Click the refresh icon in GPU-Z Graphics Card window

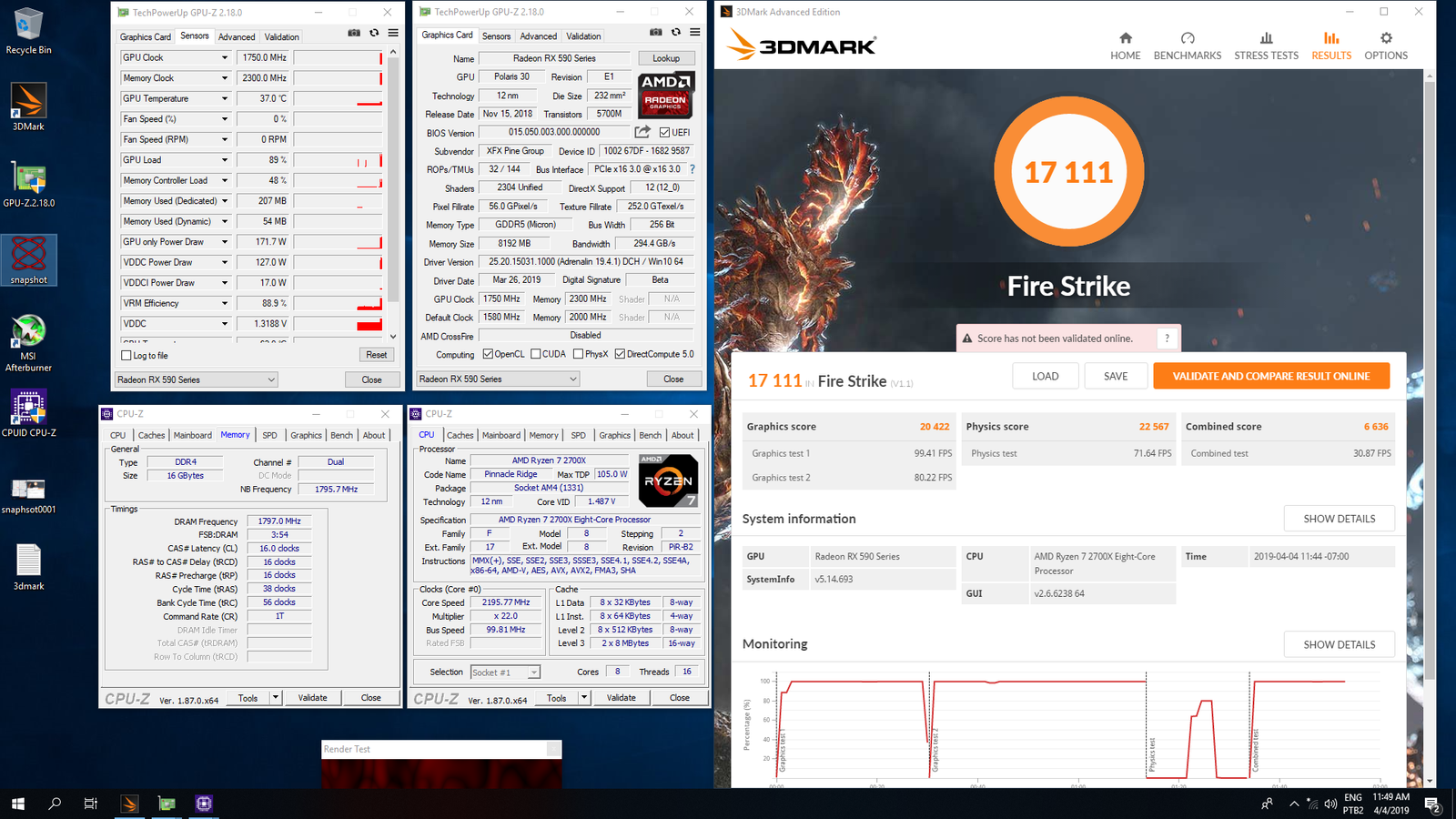(675, 32)
